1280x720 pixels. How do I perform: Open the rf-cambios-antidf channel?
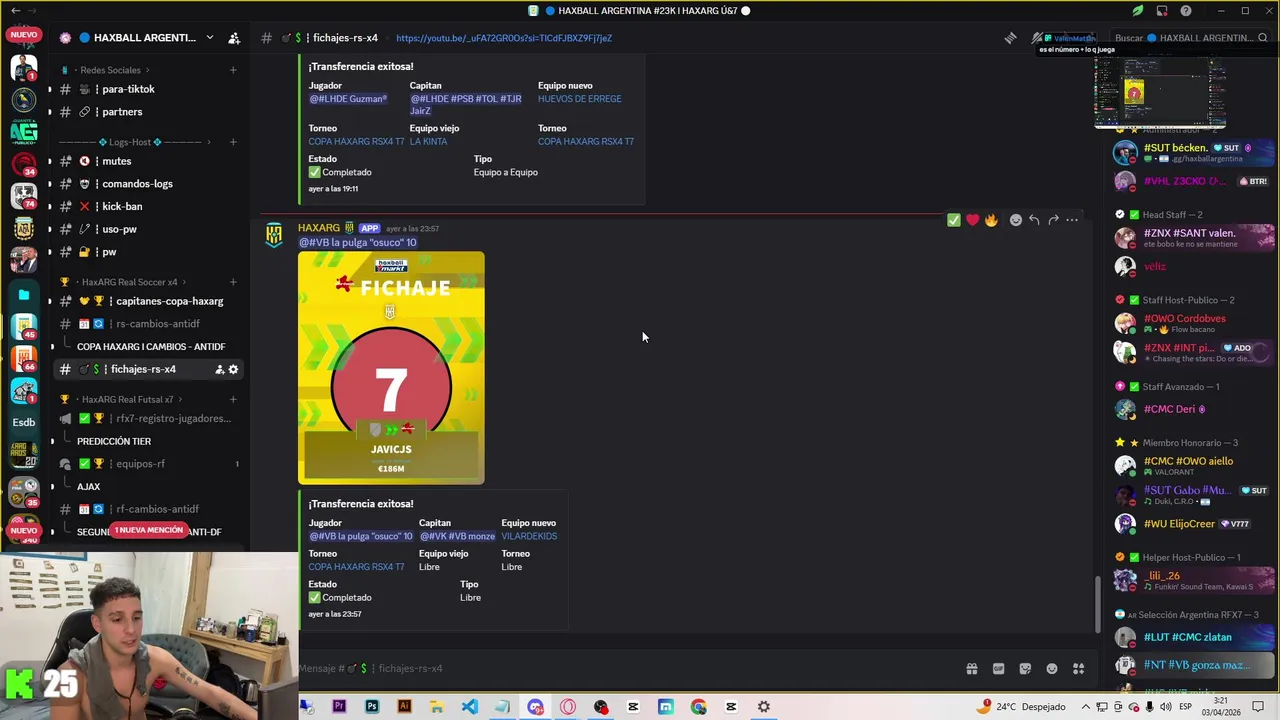coord(157,509)
